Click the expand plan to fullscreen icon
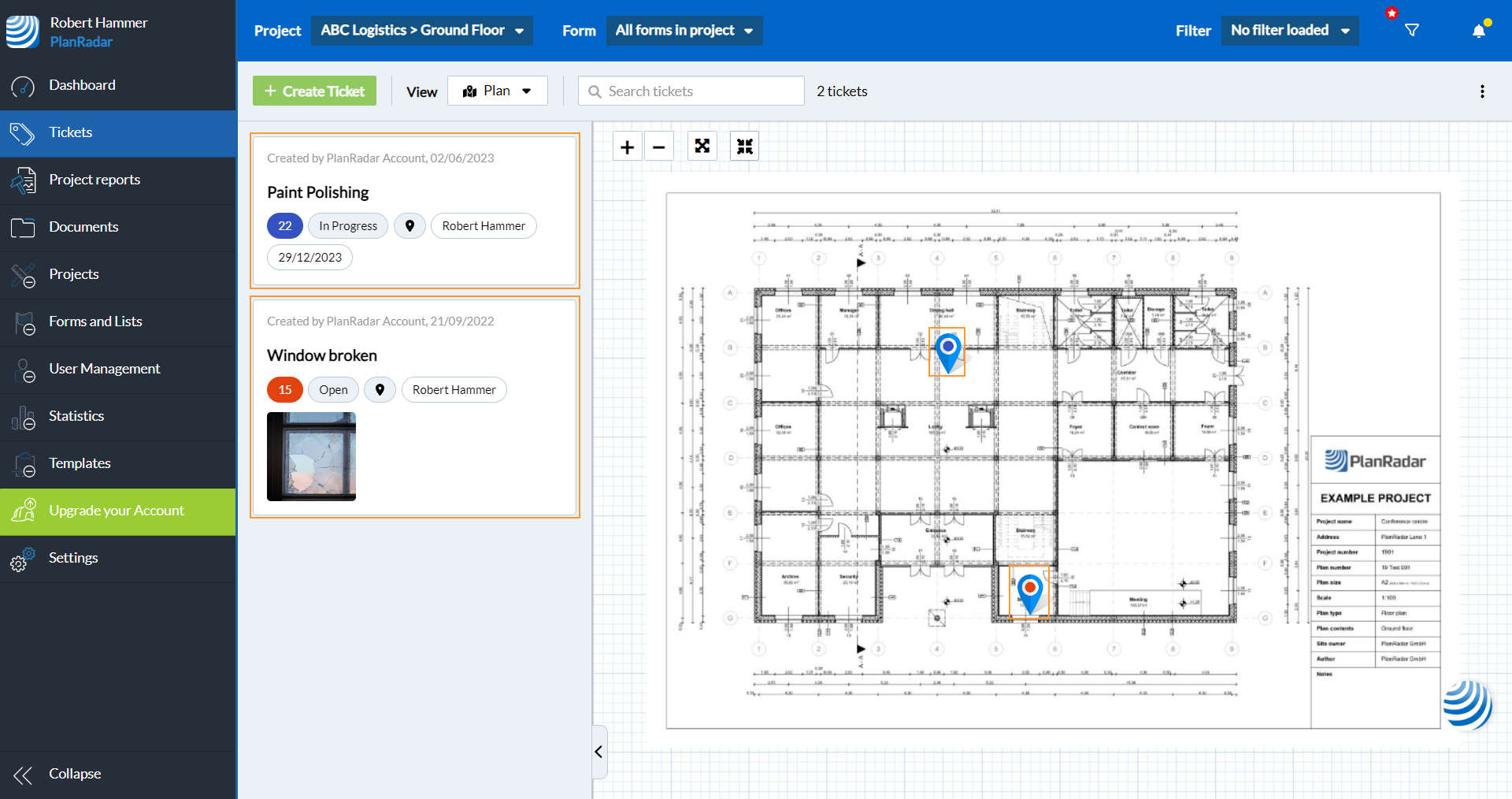Viewport: 1512px width, 799px height. [x=702, y=147]
